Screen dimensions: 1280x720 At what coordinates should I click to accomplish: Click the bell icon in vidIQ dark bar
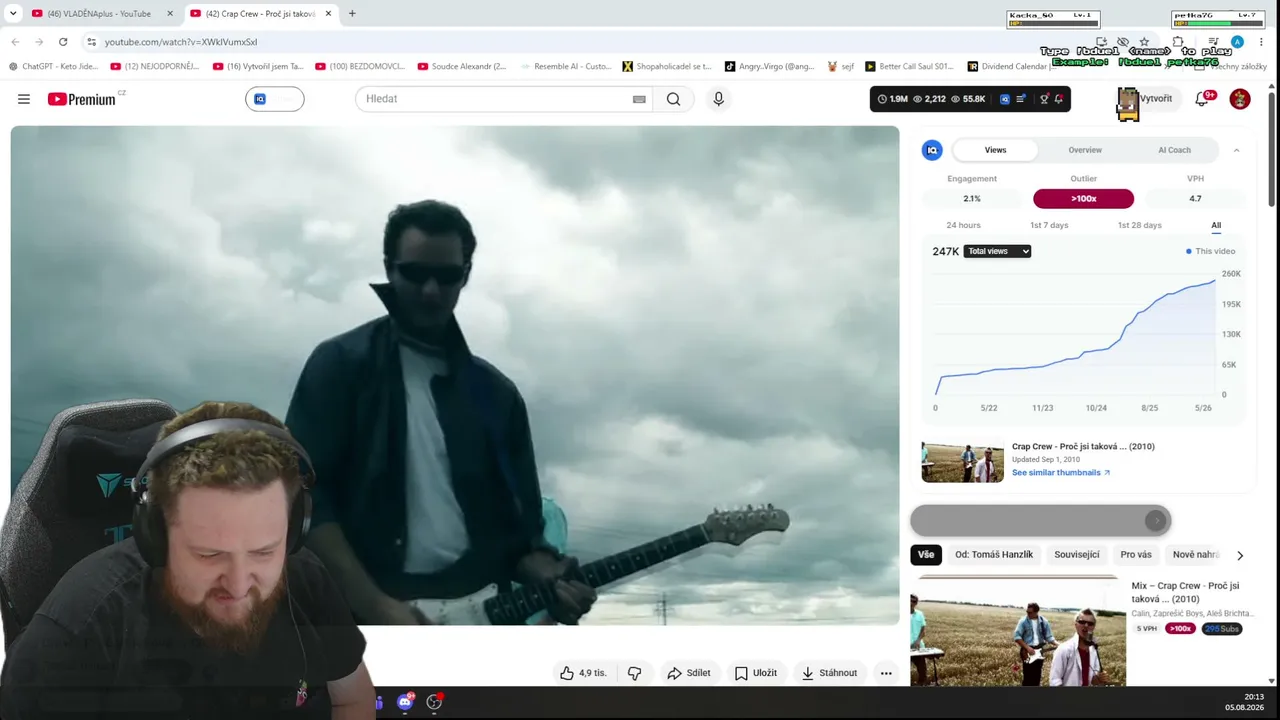(1058, 99)
